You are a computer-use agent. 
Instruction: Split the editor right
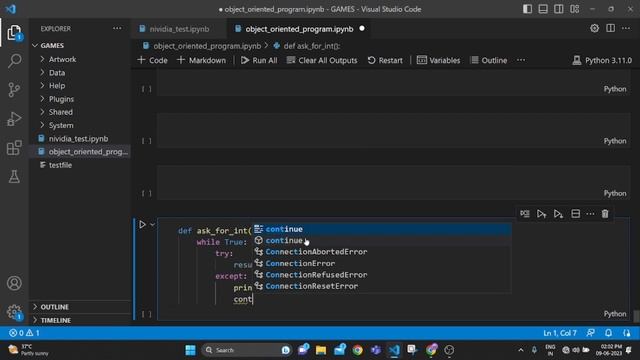[610, 28]
